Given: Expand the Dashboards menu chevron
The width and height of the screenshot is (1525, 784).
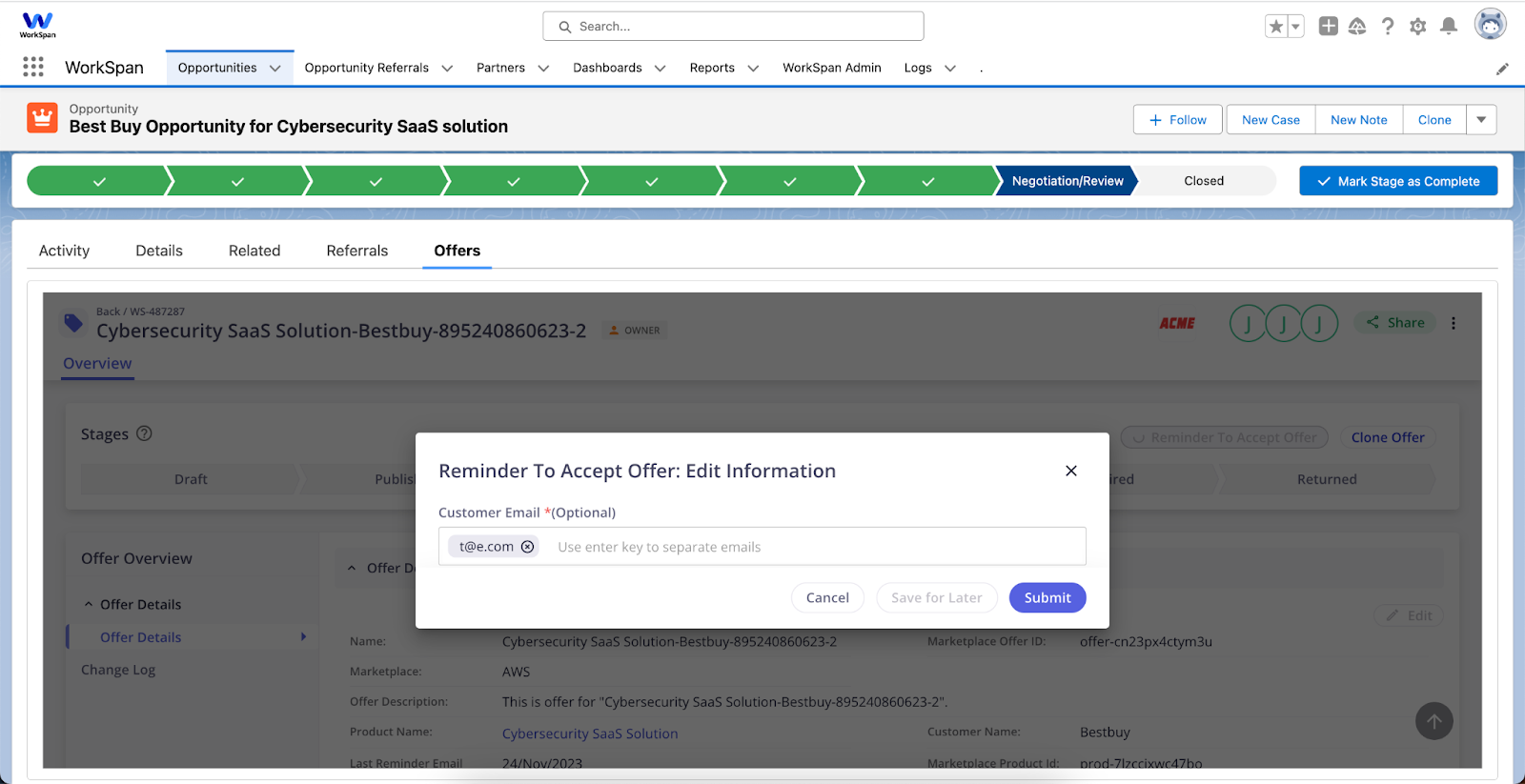Looking at the screenshot, I should (x=660, y=69).
